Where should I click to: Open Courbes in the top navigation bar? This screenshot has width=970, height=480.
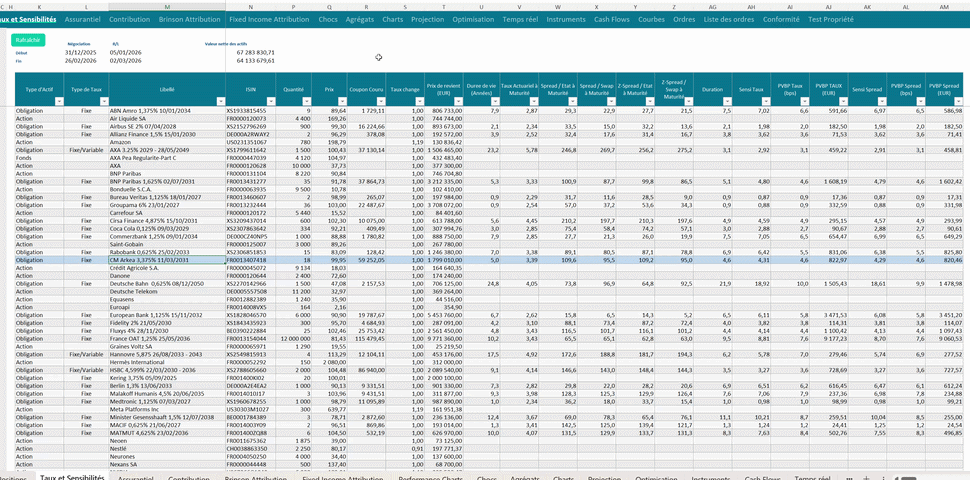(x=651, y=19)
